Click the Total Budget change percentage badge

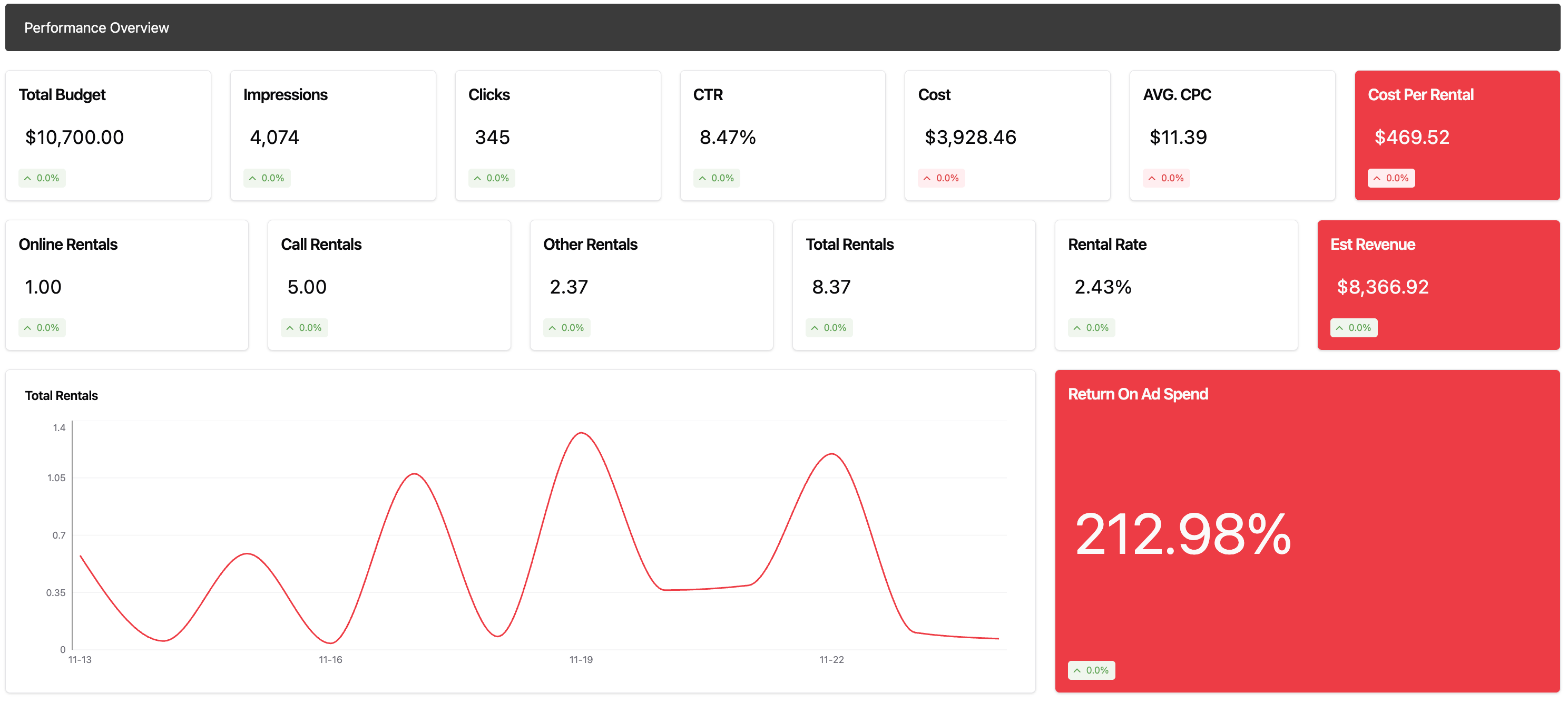point(42,178)
